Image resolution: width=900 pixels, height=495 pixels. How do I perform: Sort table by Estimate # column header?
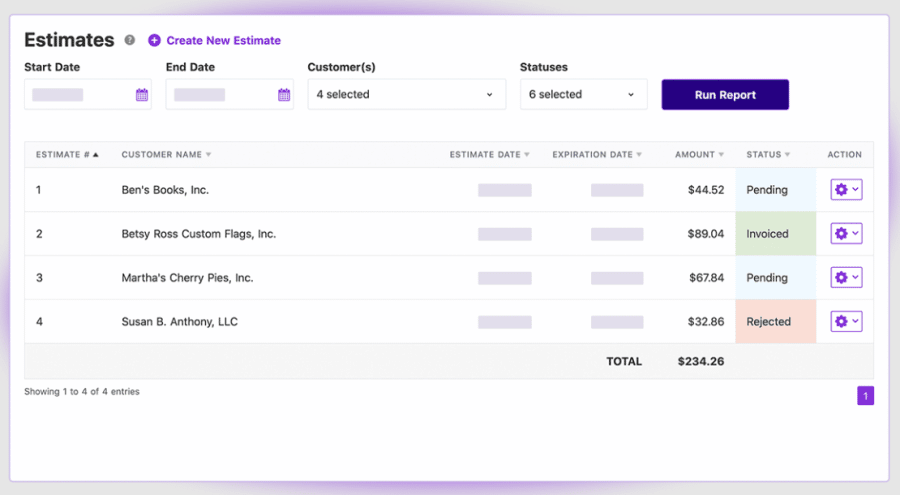[67, 154]
